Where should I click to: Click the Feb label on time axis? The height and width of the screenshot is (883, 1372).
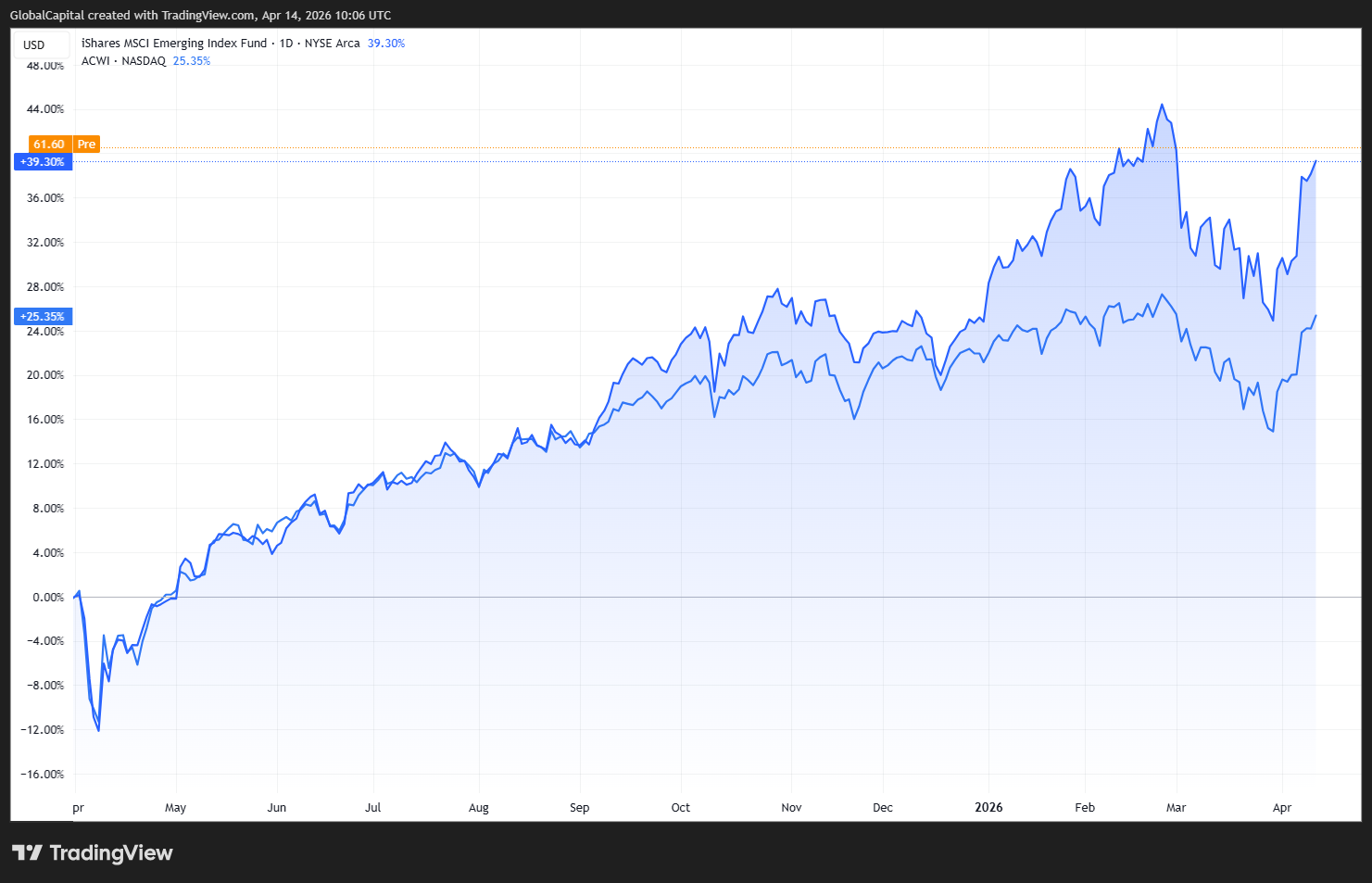point(1085,808)
